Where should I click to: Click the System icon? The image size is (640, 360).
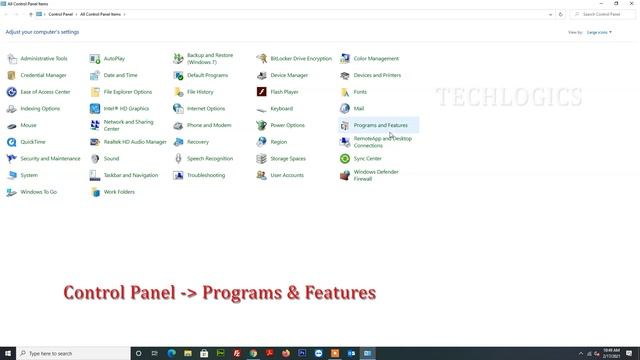tap(12, 176)
